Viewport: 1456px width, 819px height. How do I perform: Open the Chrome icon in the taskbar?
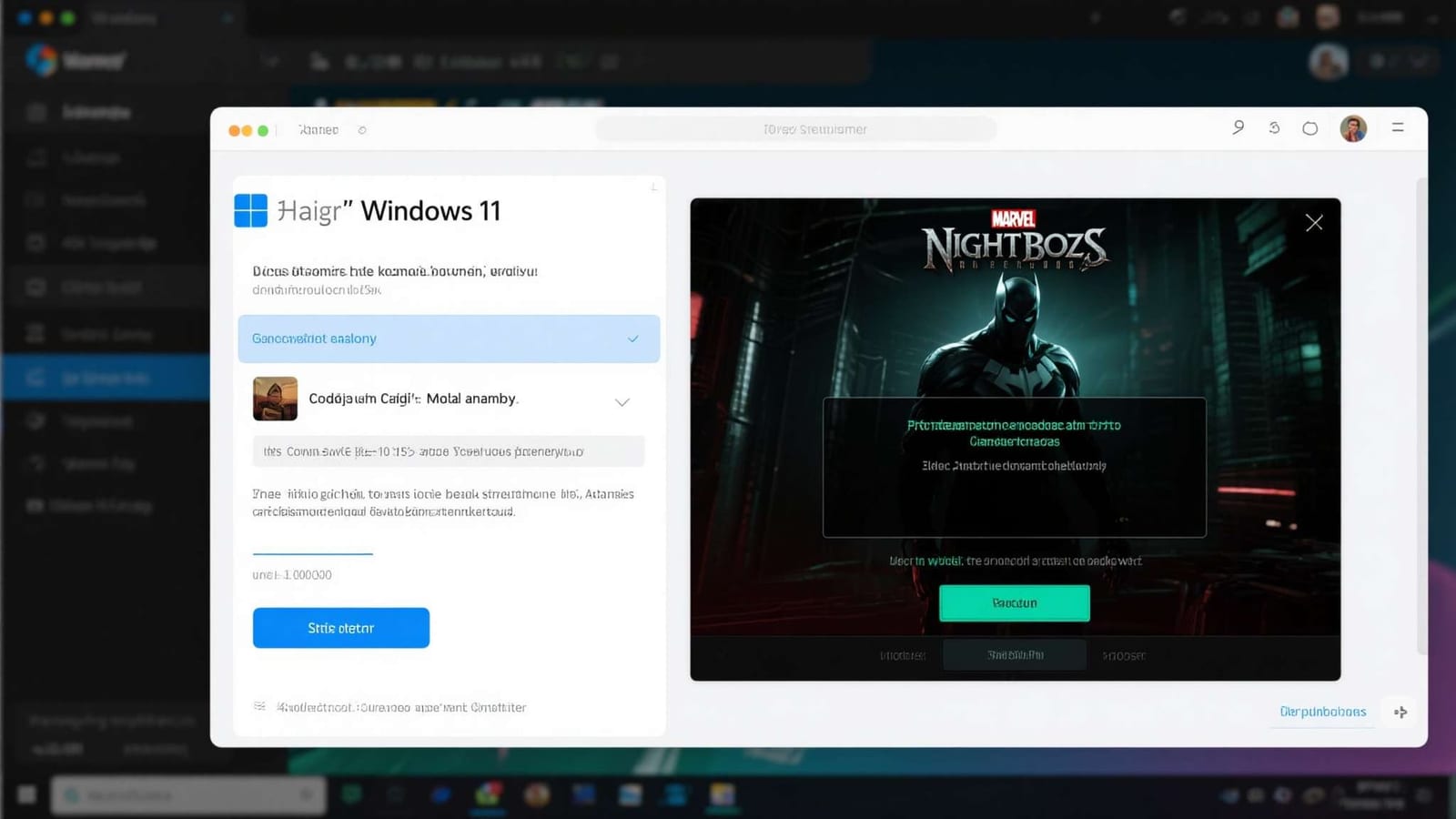click(488, 794)
